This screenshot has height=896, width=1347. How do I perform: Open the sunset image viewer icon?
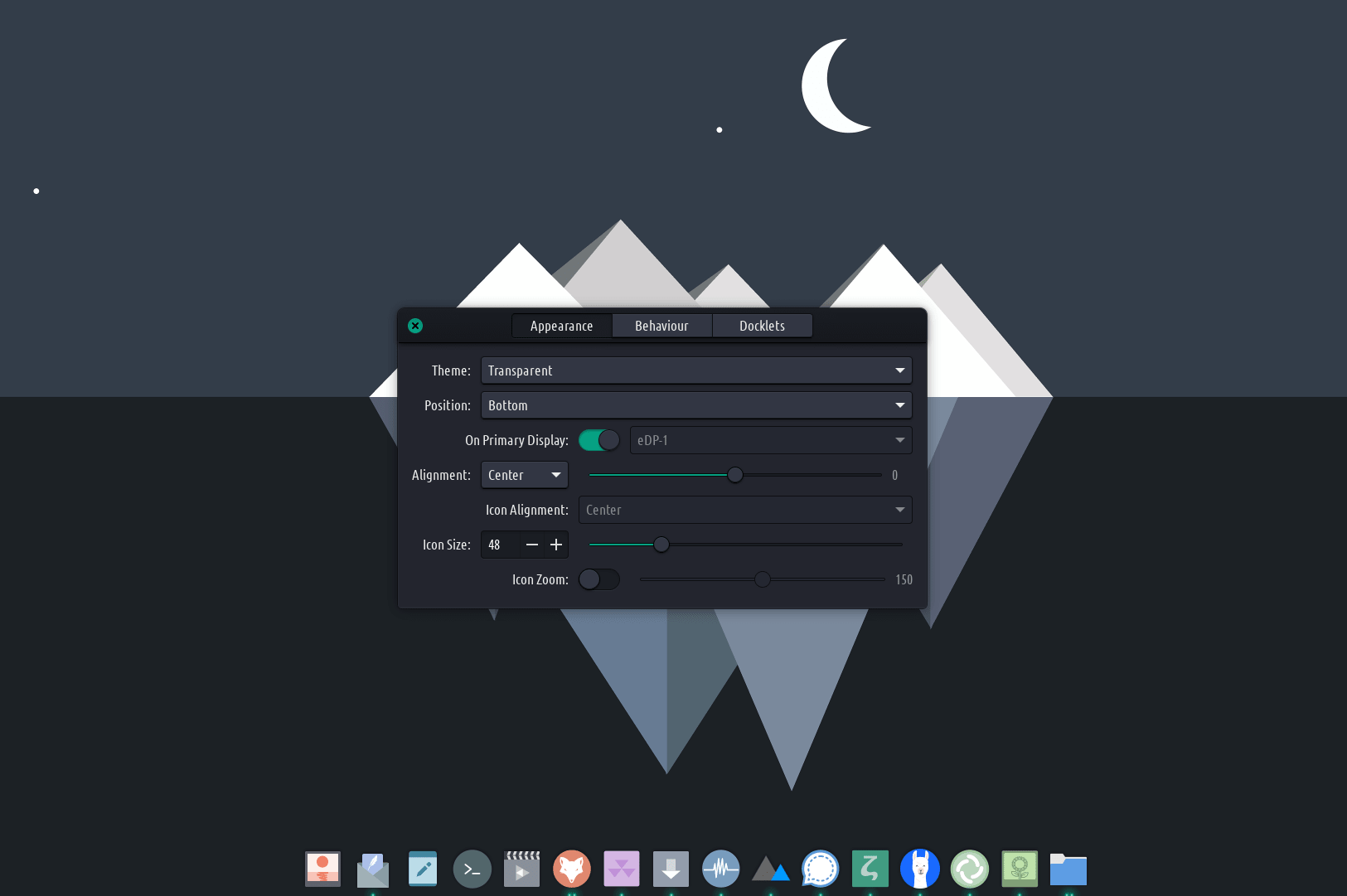click(322, 869)
